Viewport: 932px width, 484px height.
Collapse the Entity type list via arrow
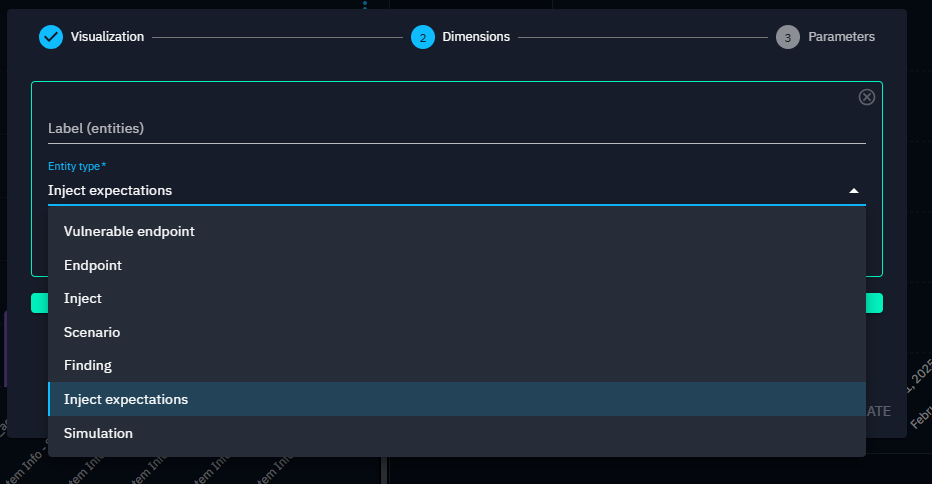pos(853,191)
